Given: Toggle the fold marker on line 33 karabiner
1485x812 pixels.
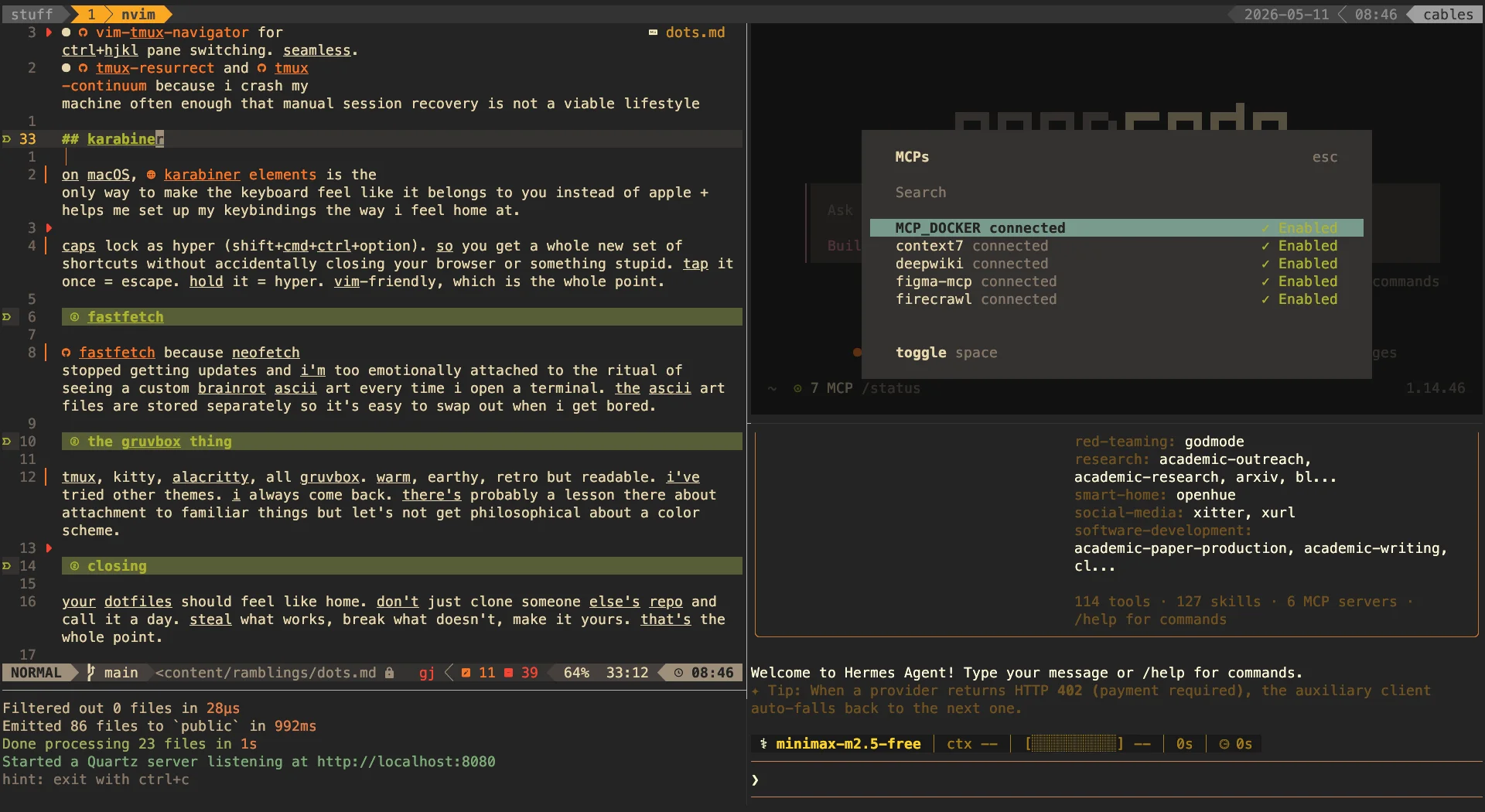Looking at the screenshot, I should click(x=6, y=139).
